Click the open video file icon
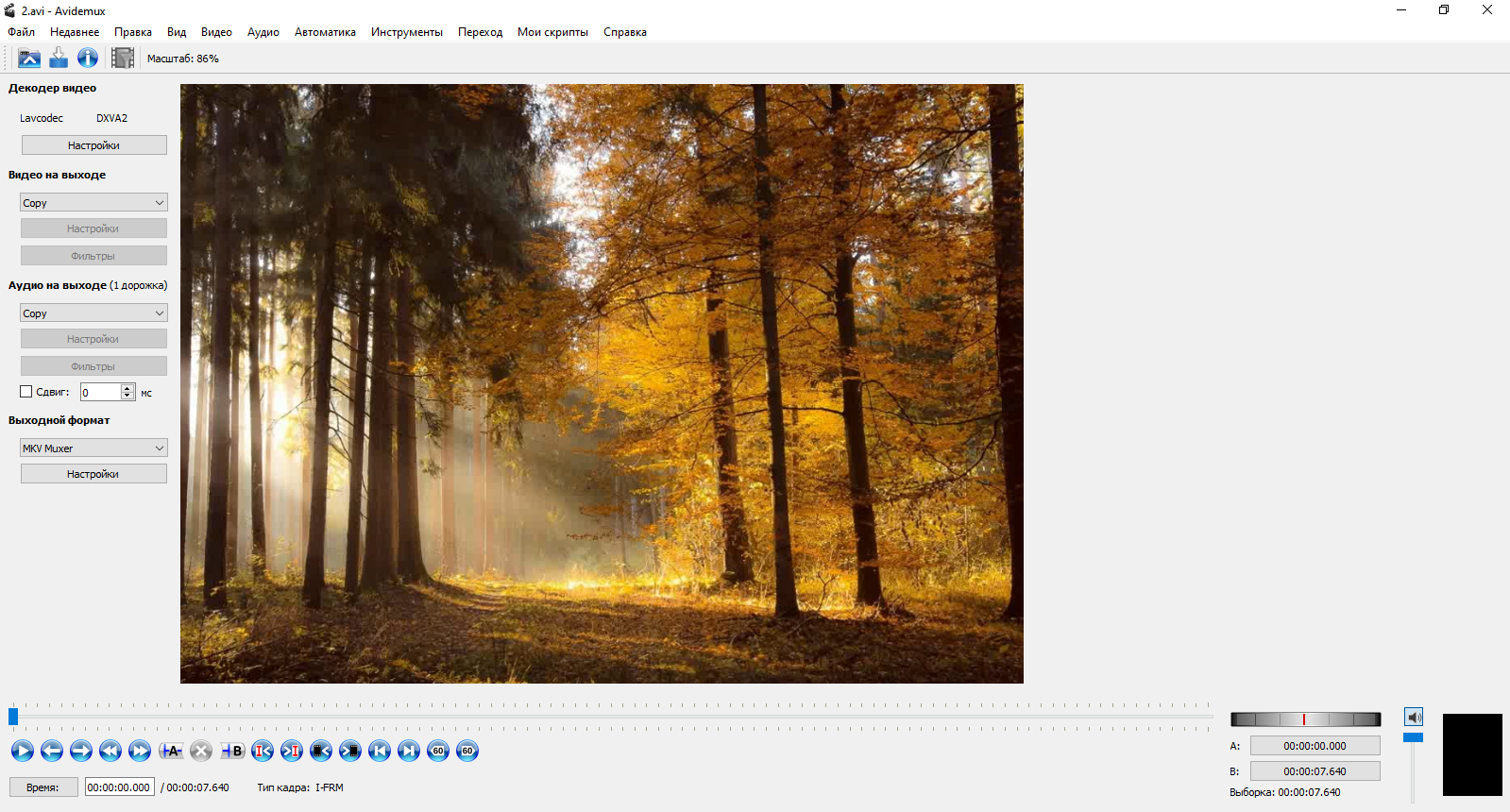 pos(29,59)
